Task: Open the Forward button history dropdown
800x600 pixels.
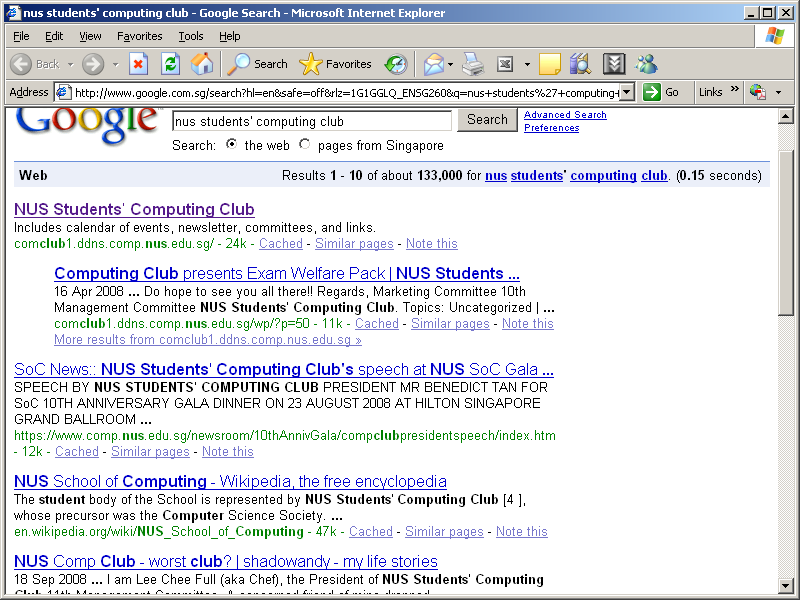Action: click(x=115, y=65)
